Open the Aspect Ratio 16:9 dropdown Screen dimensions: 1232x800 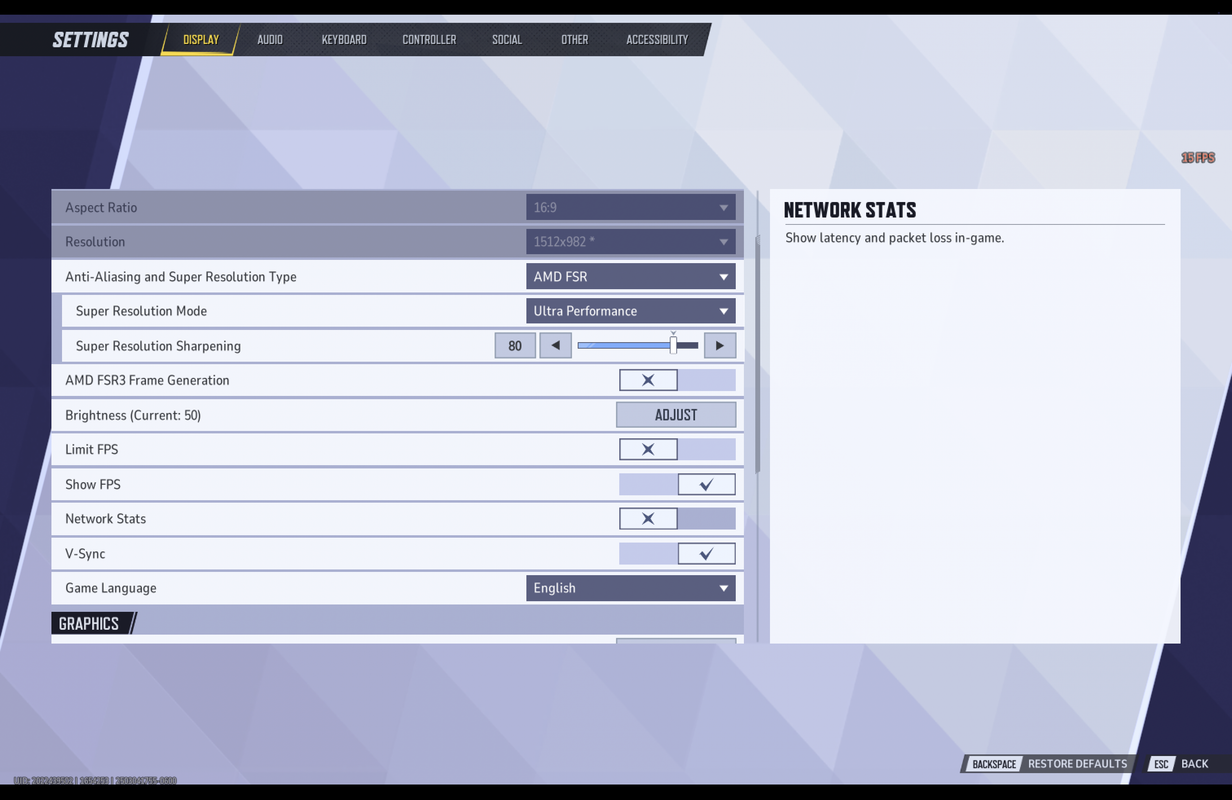[631, 207]
